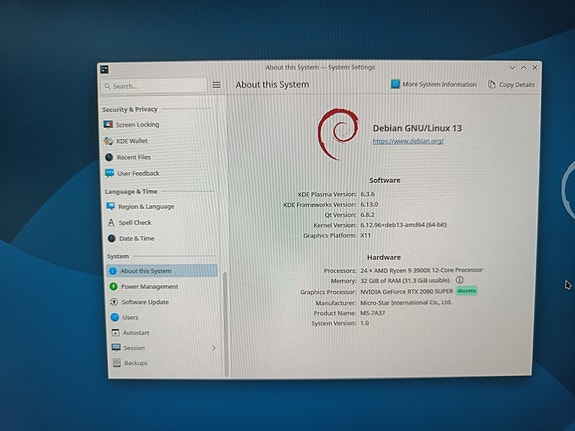Open the debian.org link
575x431 pixels.
pyautogui.click(x=408, y=141)
